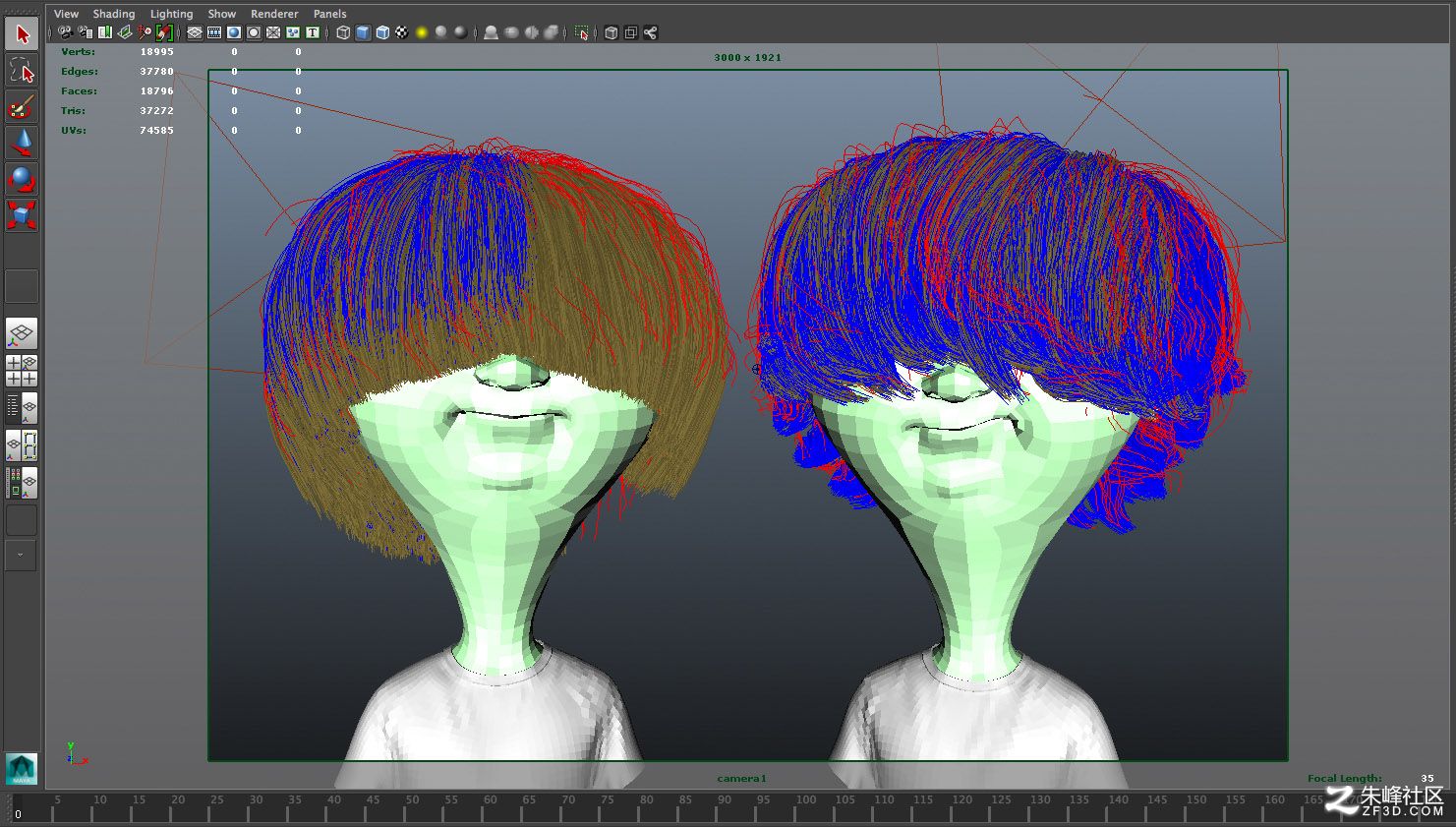Enable Wireframe on Shaded icon
The height and width of the screenshot is (827, 1456).
click(x=382, y=32)
